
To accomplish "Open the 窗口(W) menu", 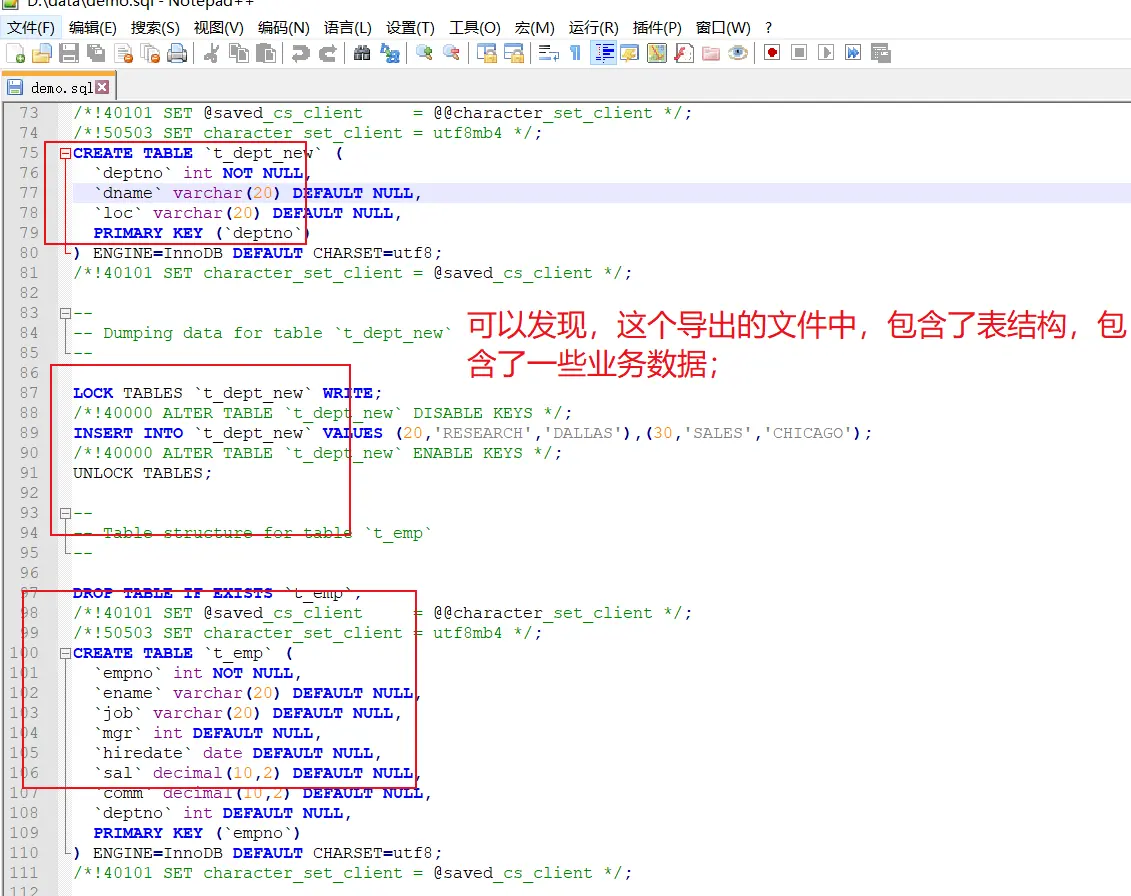I will click(723, 28).
